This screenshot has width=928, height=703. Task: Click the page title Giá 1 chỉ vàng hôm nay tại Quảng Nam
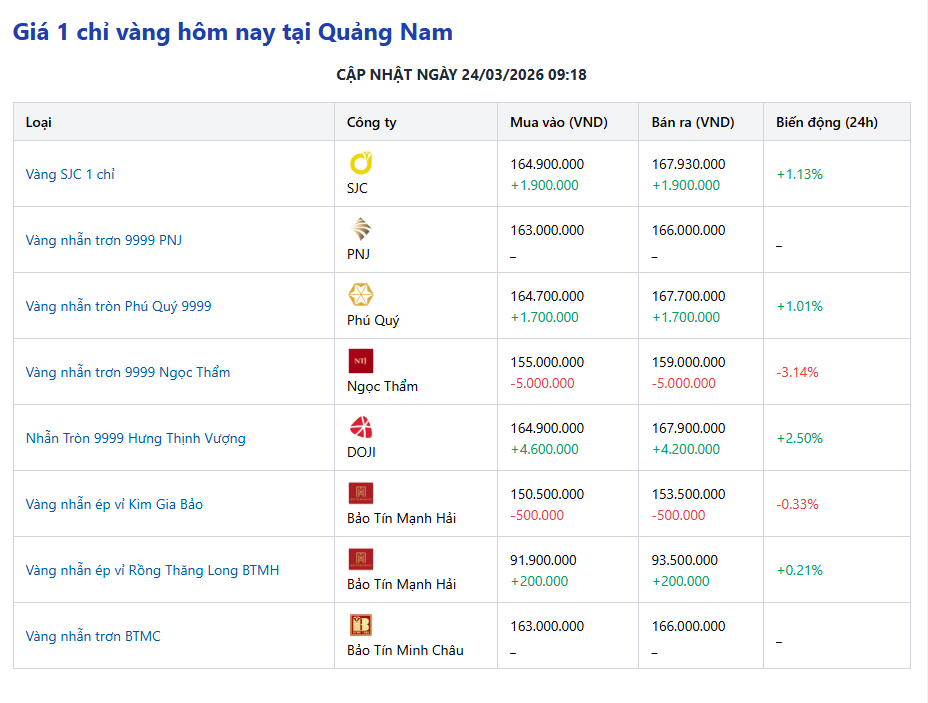tap(231, 33)
